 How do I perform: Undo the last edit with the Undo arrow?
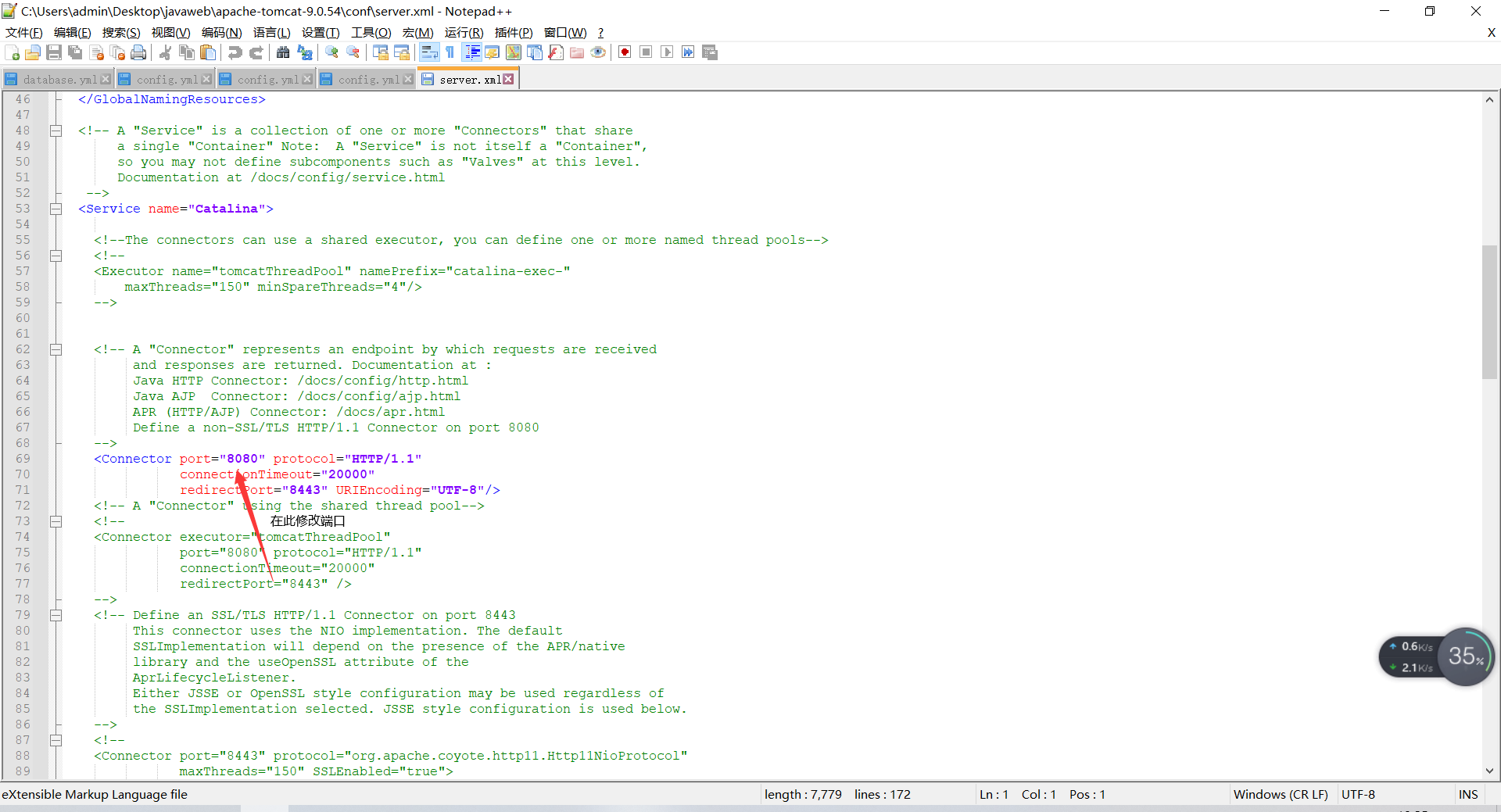(235, 52)
